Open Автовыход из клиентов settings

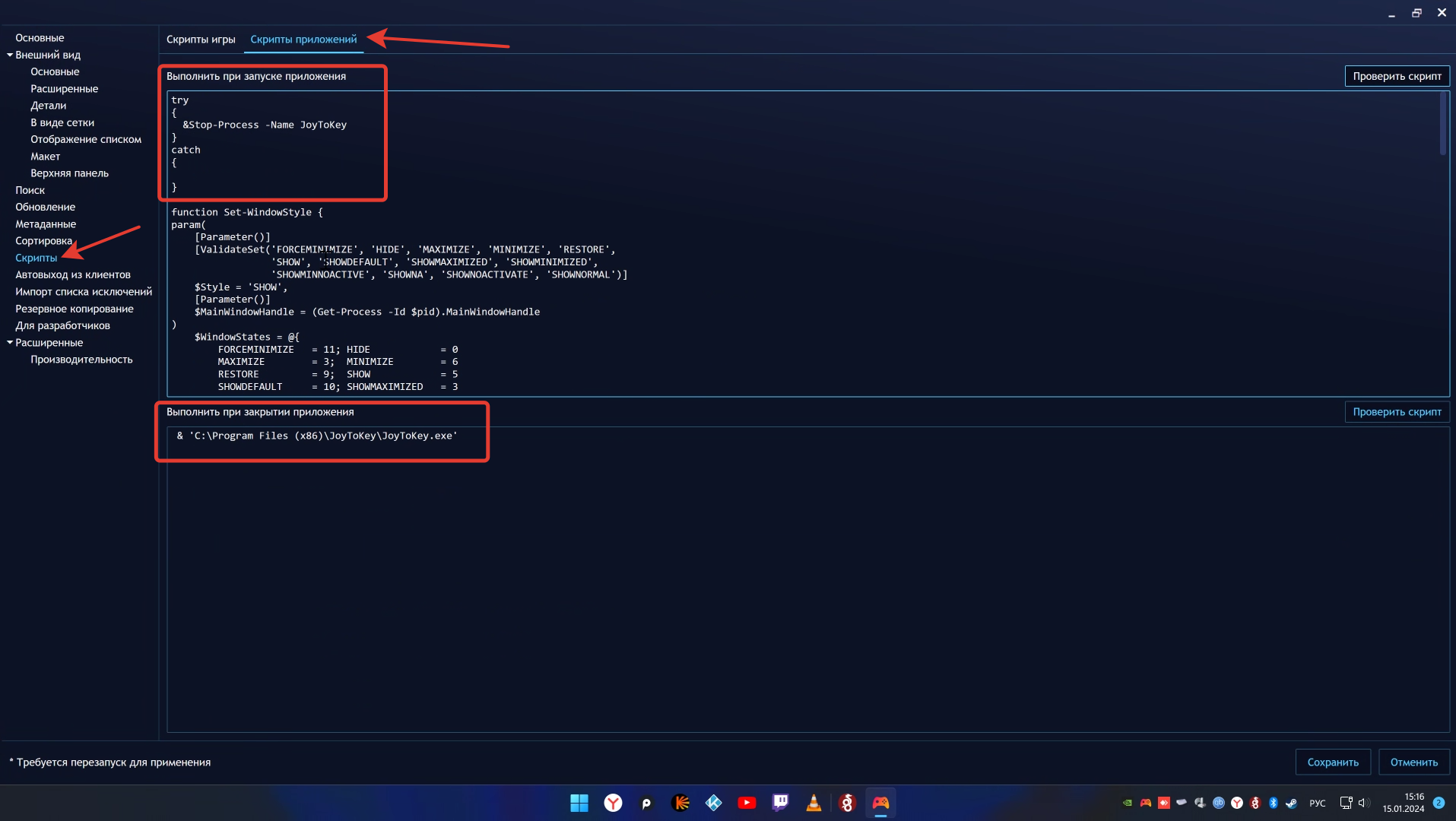tap(73, 275)
